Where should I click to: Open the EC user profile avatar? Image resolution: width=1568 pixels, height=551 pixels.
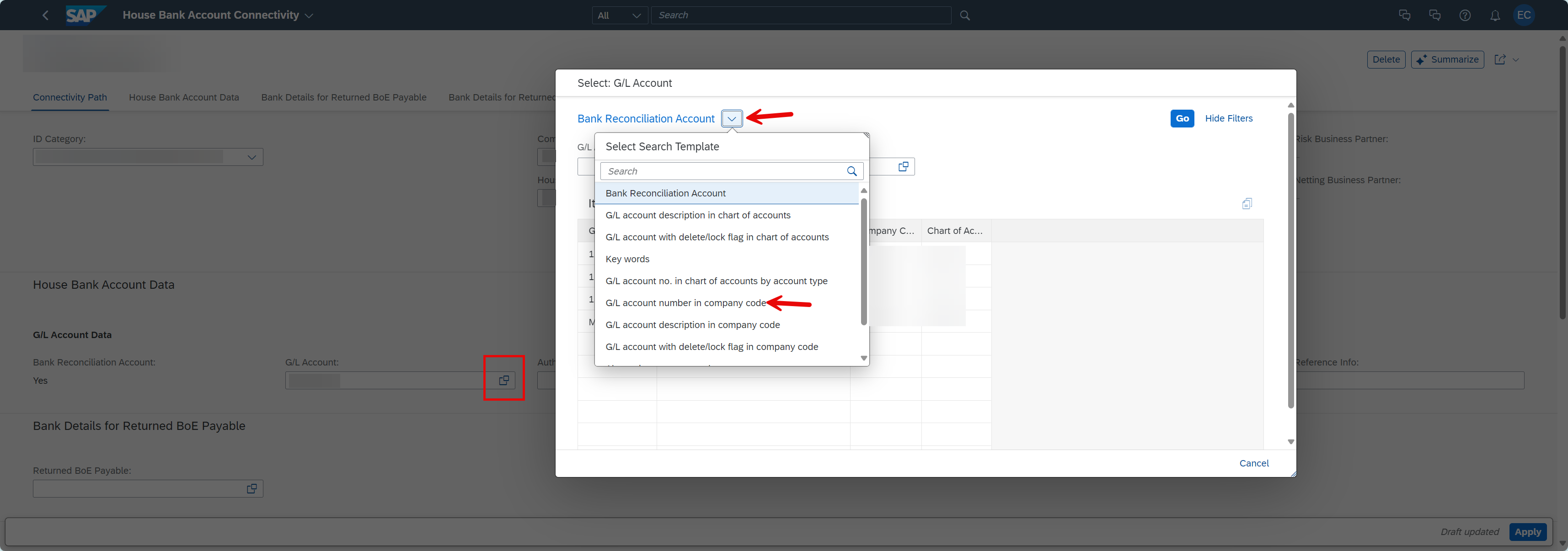[x=1524, y=15]
